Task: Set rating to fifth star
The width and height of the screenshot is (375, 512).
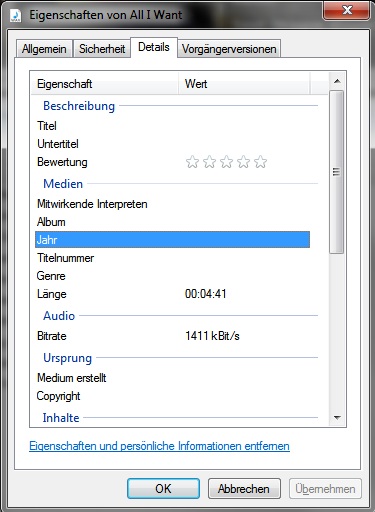Action: point(260,162)
